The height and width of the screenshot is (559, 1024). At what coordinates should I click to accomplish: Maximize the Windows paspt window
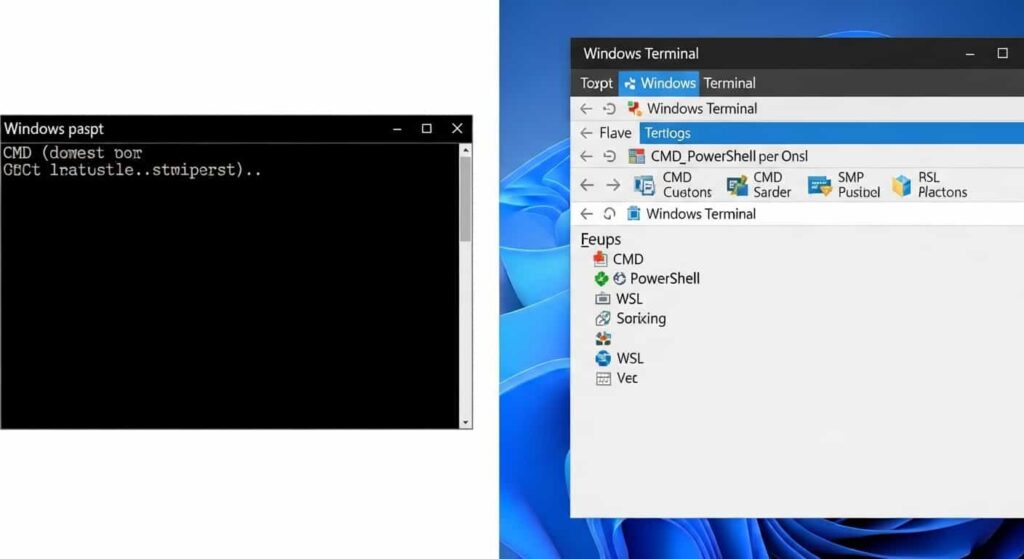(426, 129)
